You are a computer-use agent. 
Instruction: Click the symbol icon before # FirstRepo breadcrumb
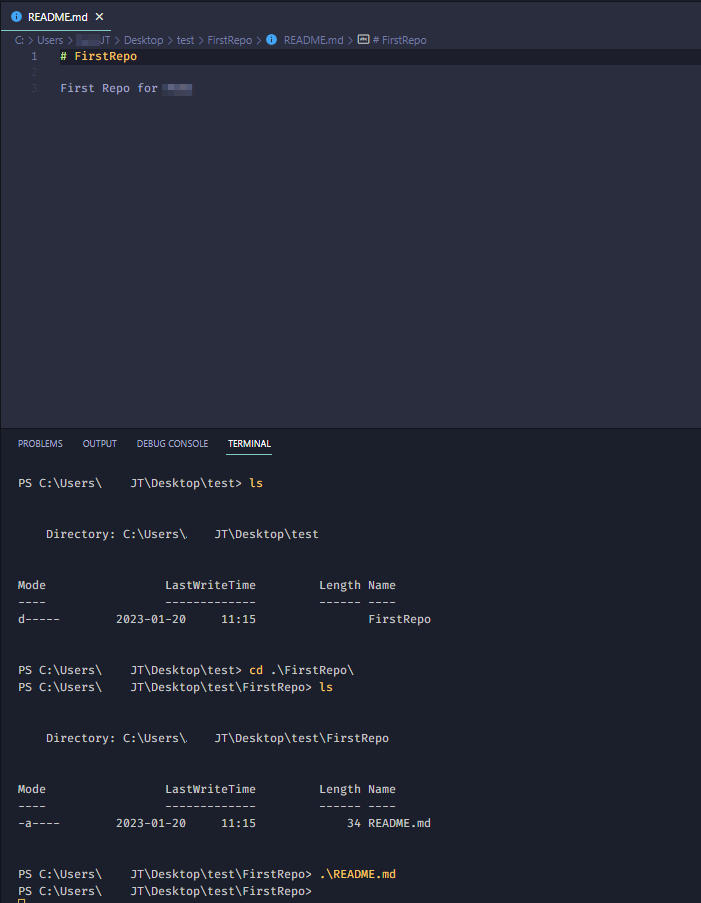(x=363, y=40)
